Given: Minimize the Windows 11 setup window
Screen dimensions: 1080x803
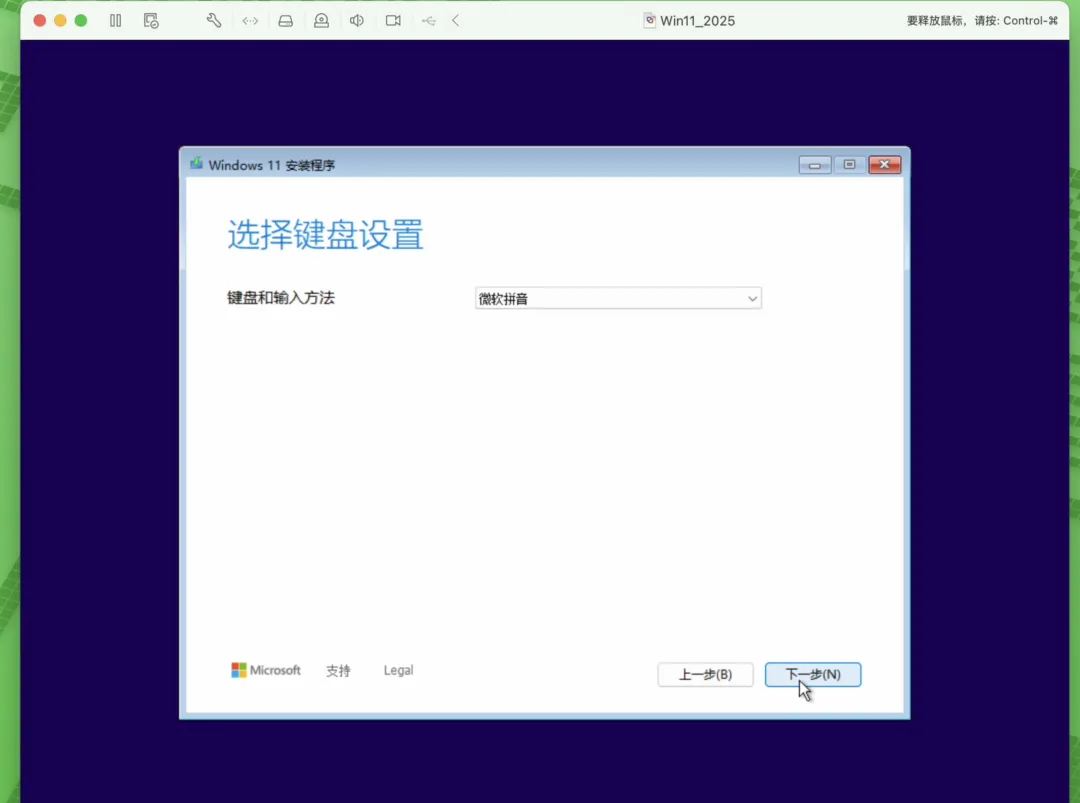Looking at the screenshot, I should coord(815,165).
